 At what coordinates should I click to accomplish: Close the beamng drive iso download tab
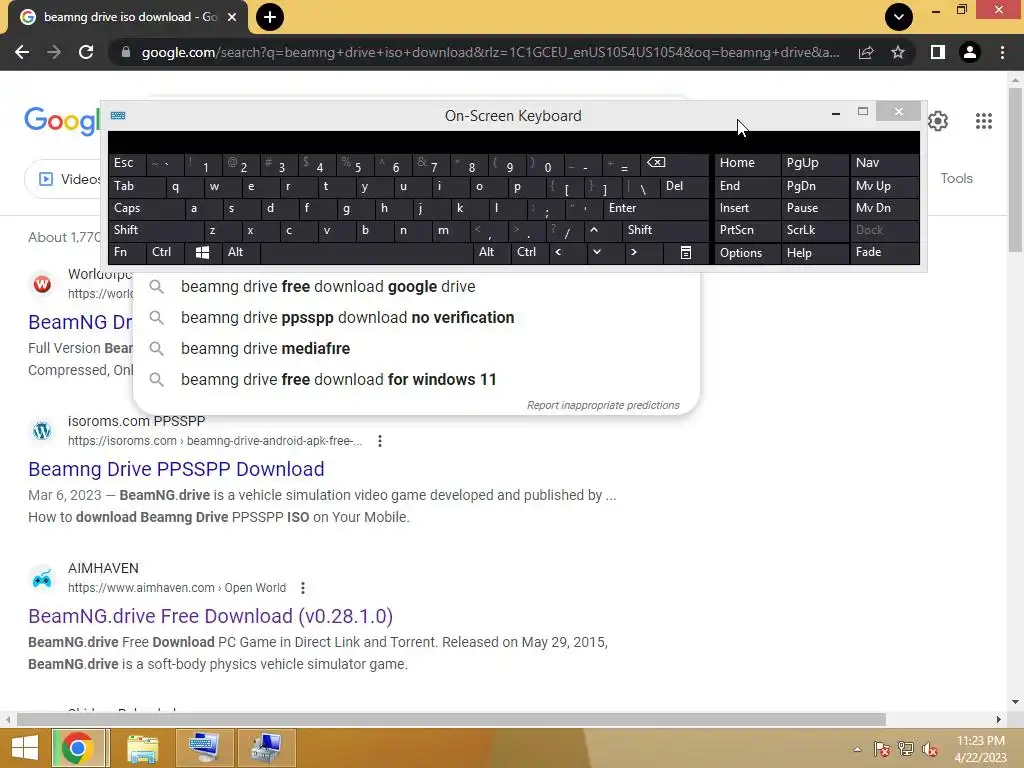232,17
